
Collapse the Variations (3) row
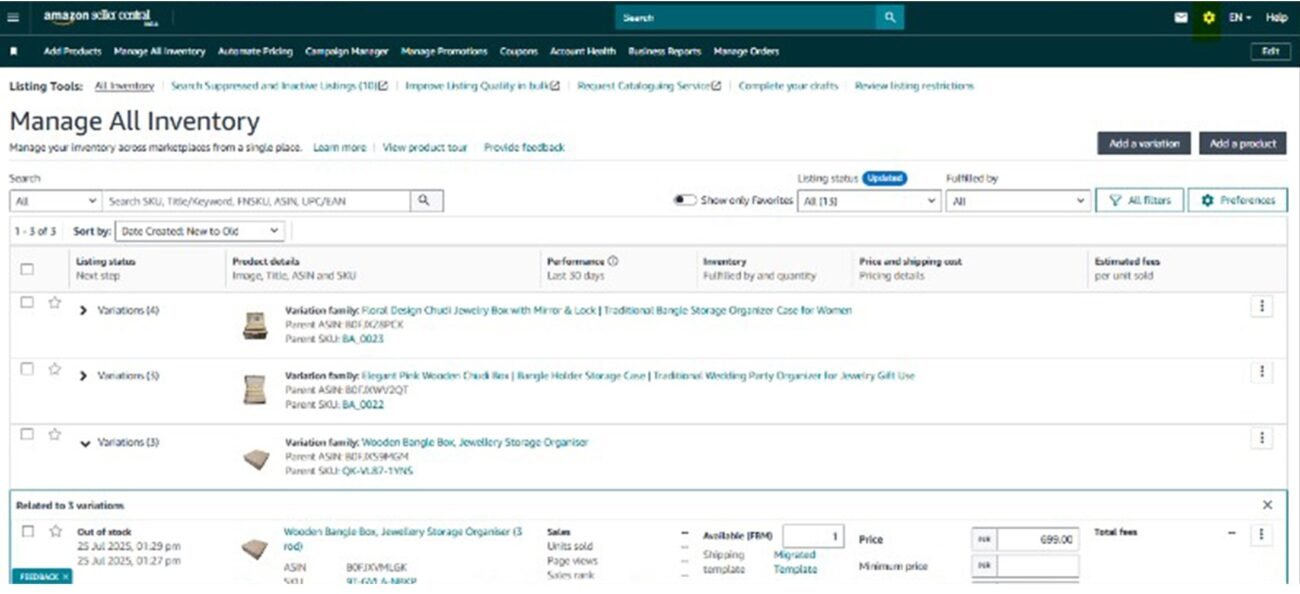tap(85, 443)
